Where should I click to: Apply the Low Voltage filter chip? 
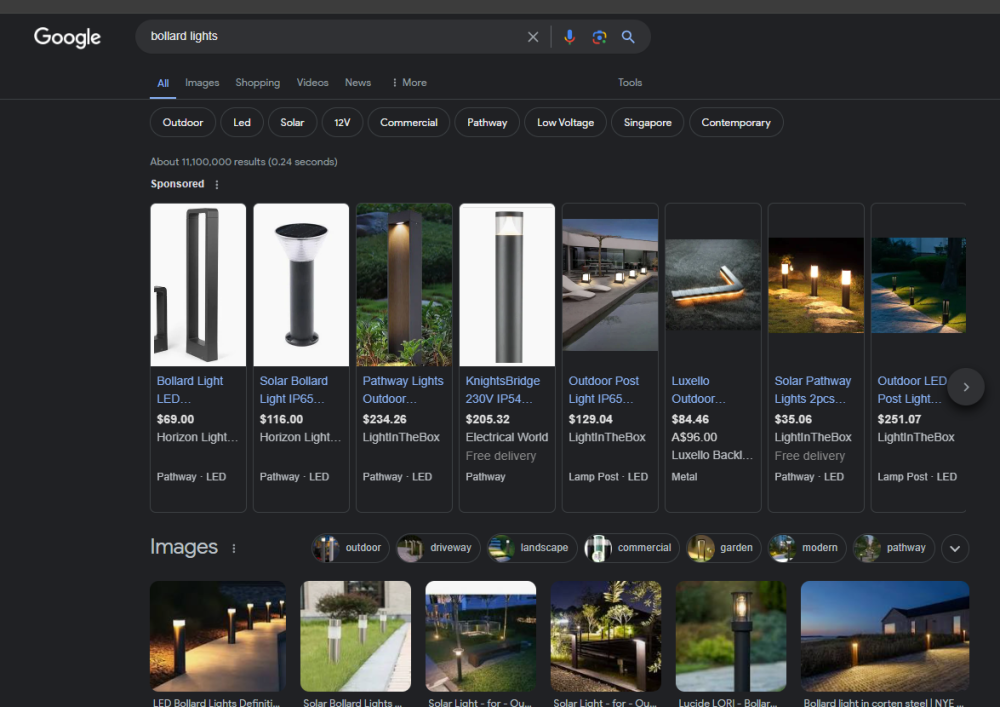pyautogui.click(x=565, y=123)
